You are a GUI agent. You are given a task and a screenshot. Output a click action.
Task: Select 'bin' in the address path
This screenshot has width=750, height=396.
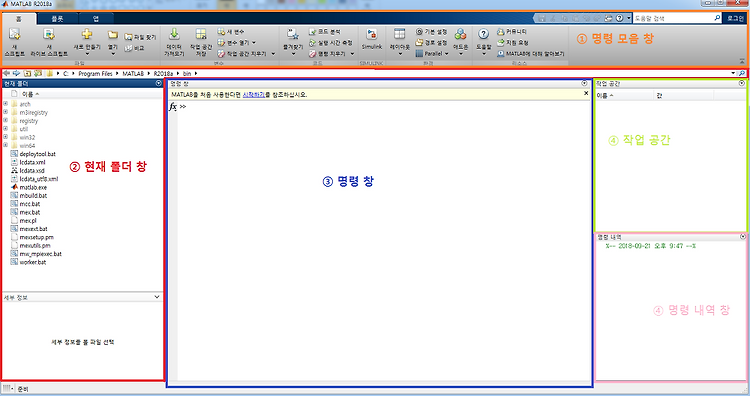click(187, 74)
